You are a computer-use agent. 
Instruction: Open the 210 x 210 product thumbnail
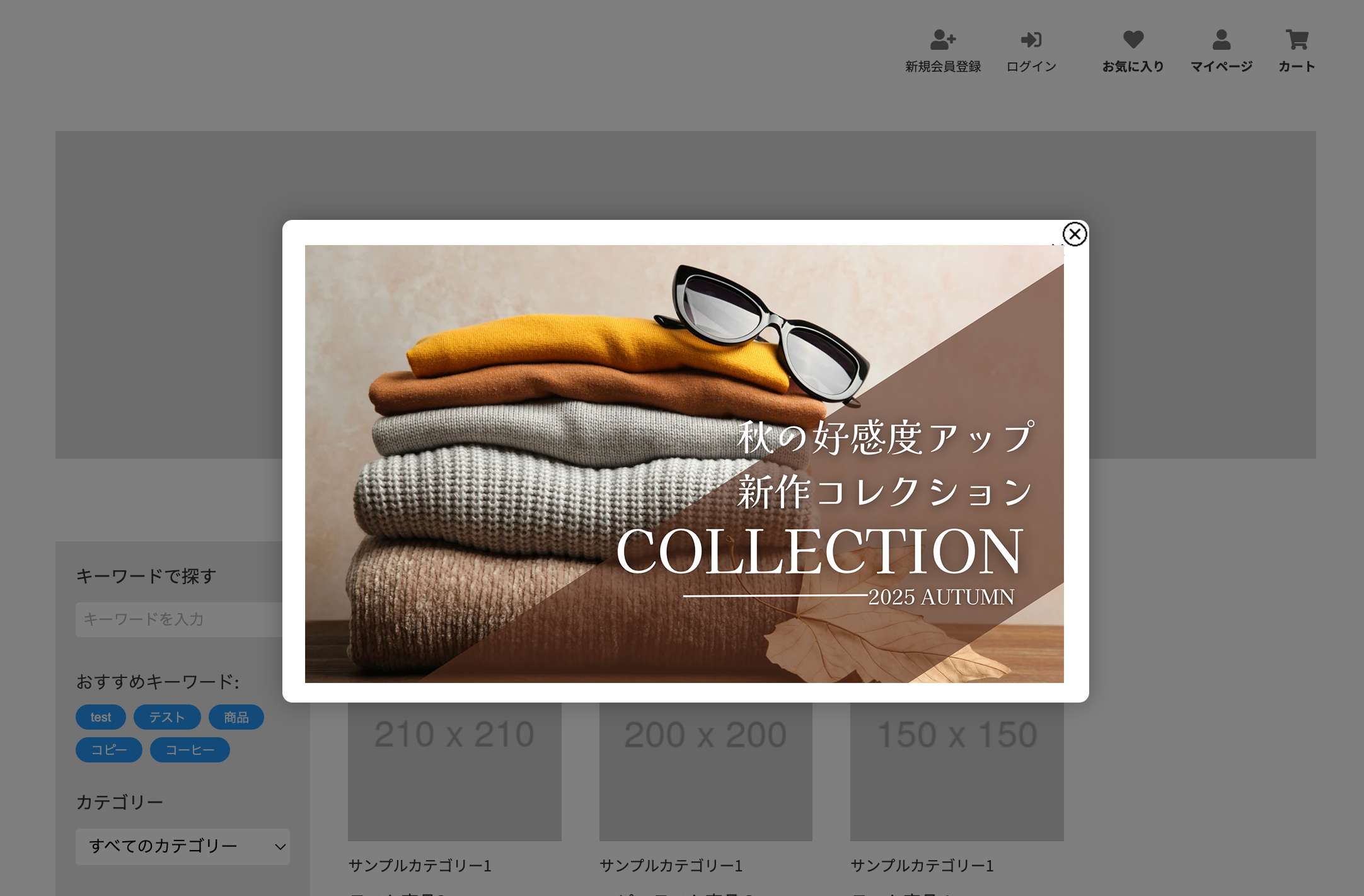point(454,772)
